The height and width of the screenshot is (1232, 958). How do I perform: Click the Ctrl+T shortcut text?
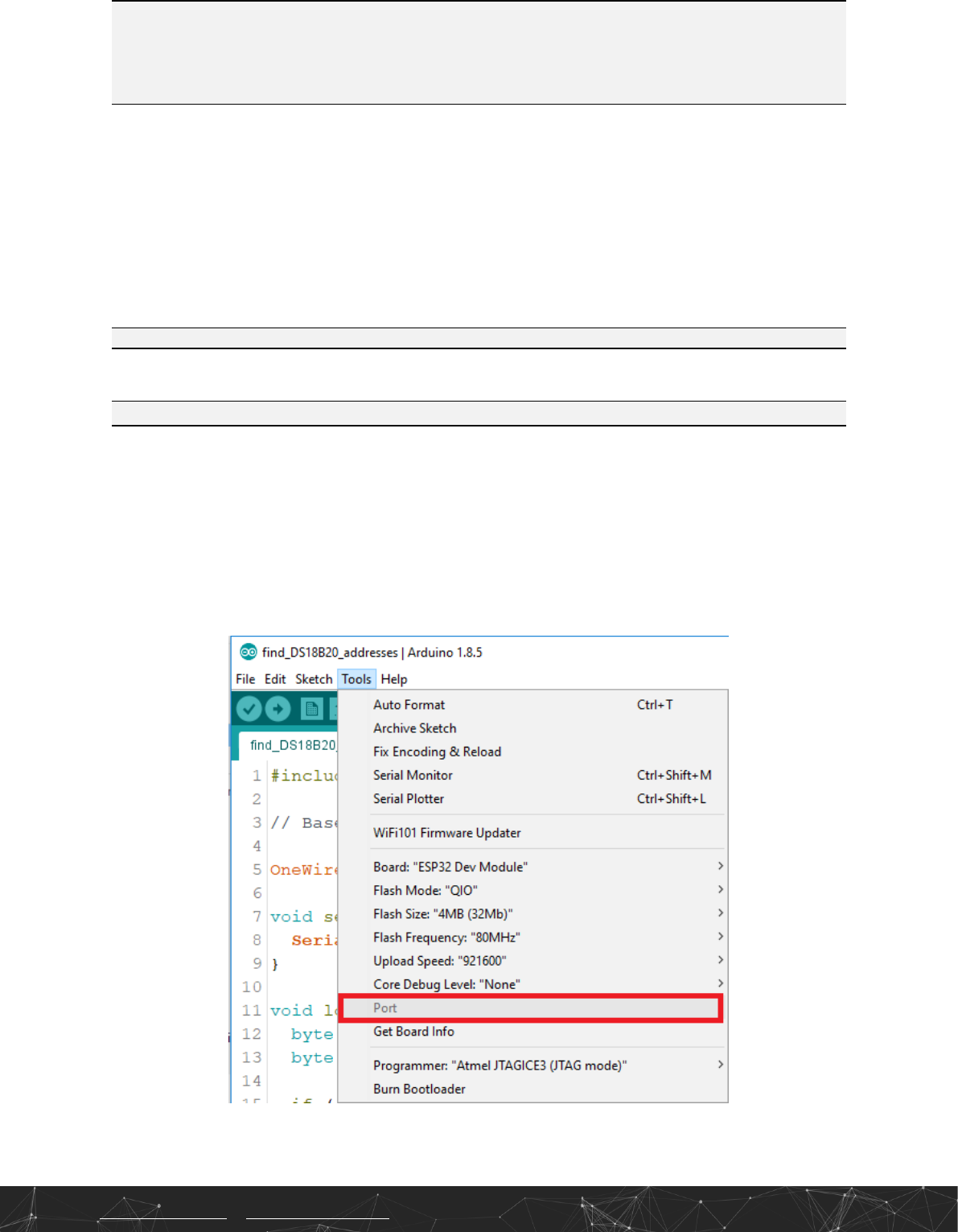pos(655,705)
